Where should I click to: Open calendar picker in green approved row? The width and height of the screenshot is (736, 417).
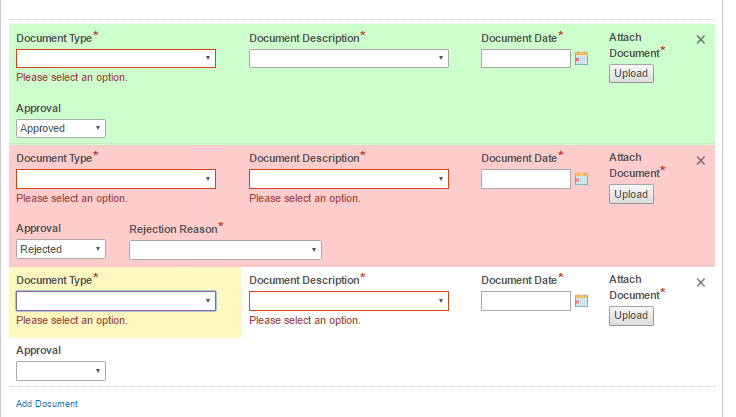pyautogui.click(x=581, y=58)
